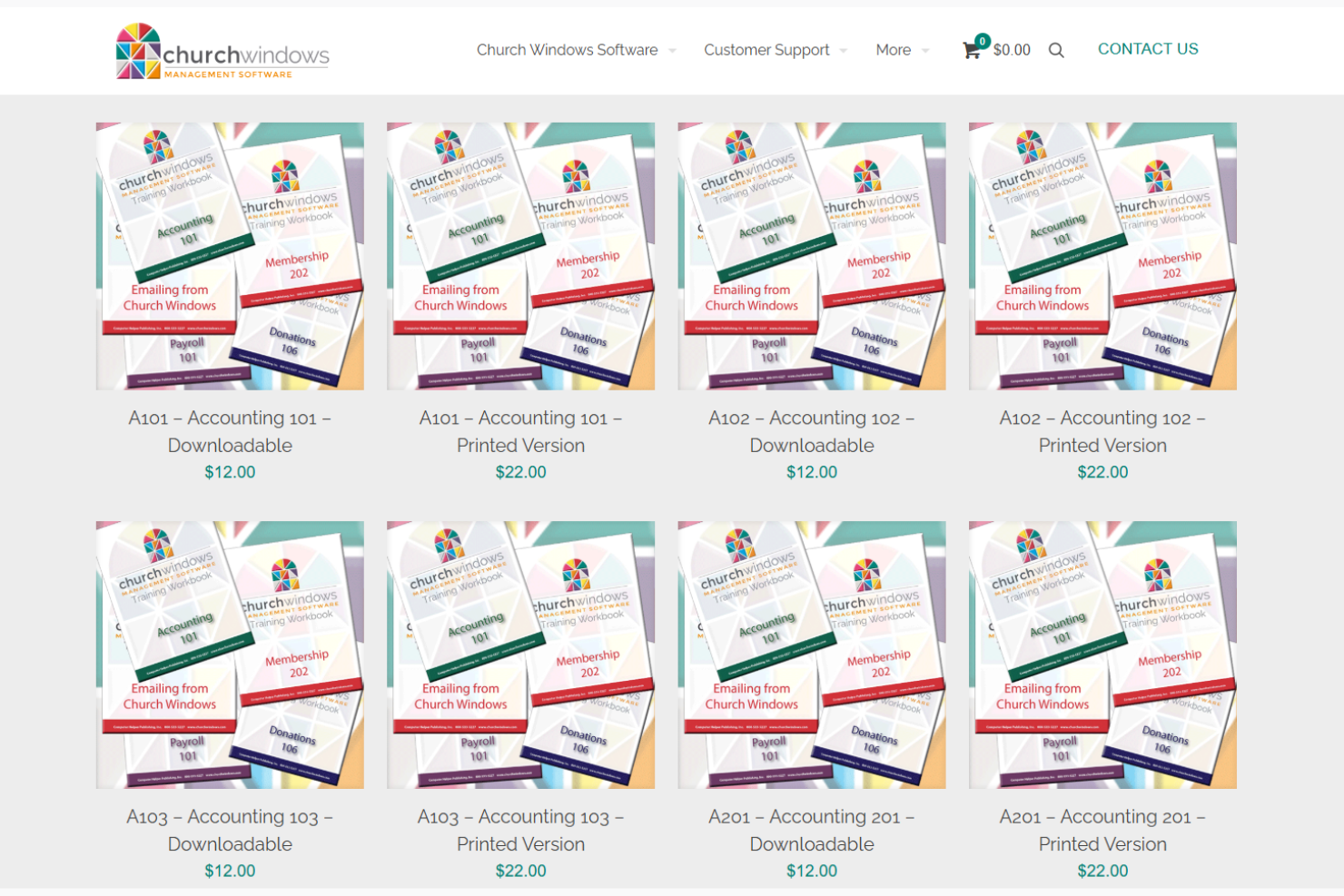
Task: Open the shopping cart icon
Action: (x=972, y=50)
